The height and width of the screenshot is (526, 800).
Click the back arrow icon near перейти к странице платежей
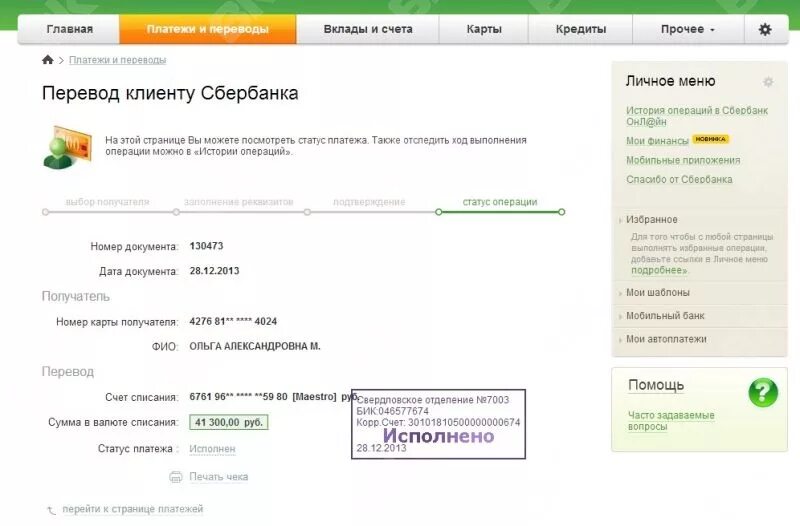click(52, 510)
